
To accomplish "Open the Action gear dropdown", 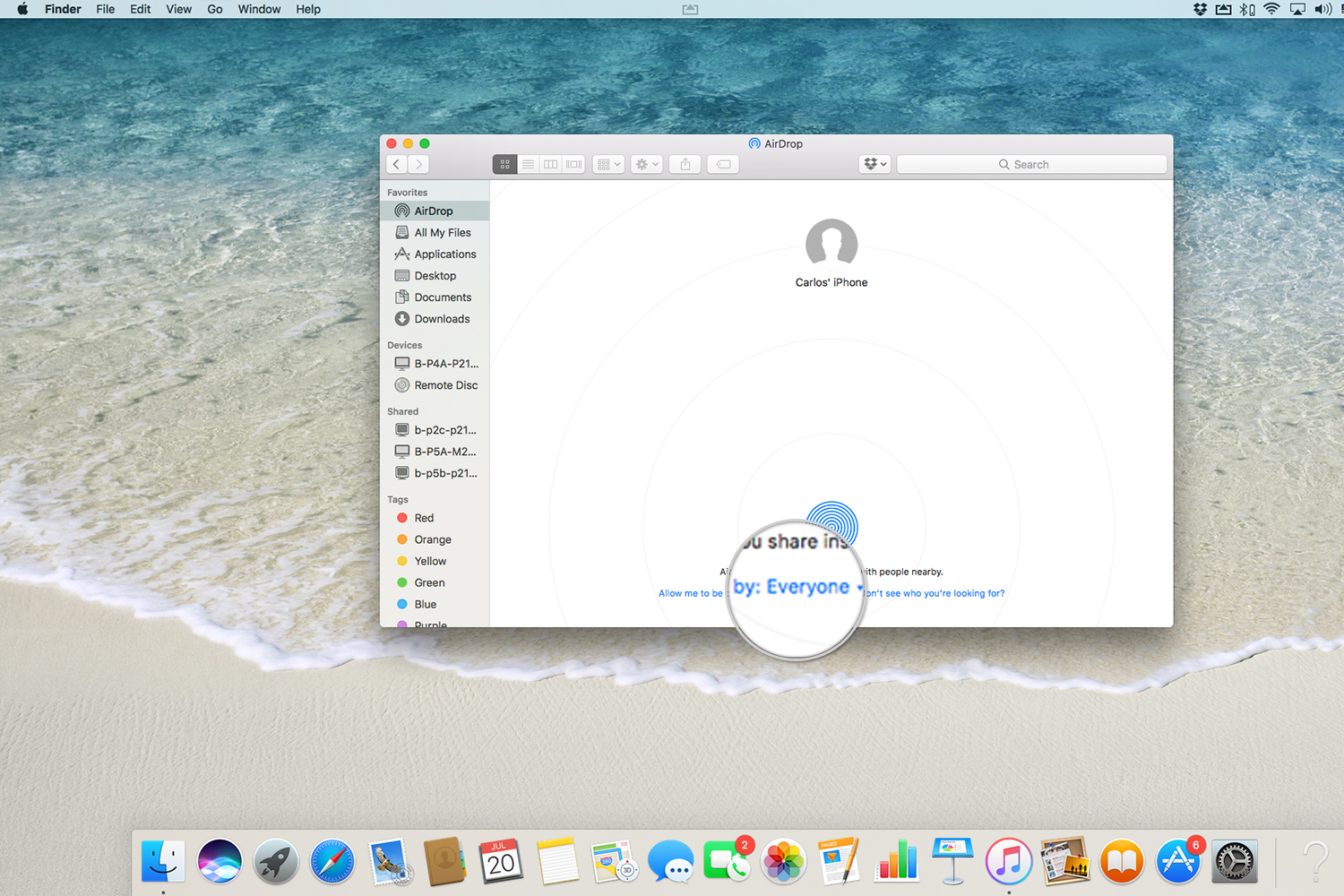I will (x=647, y=164).
